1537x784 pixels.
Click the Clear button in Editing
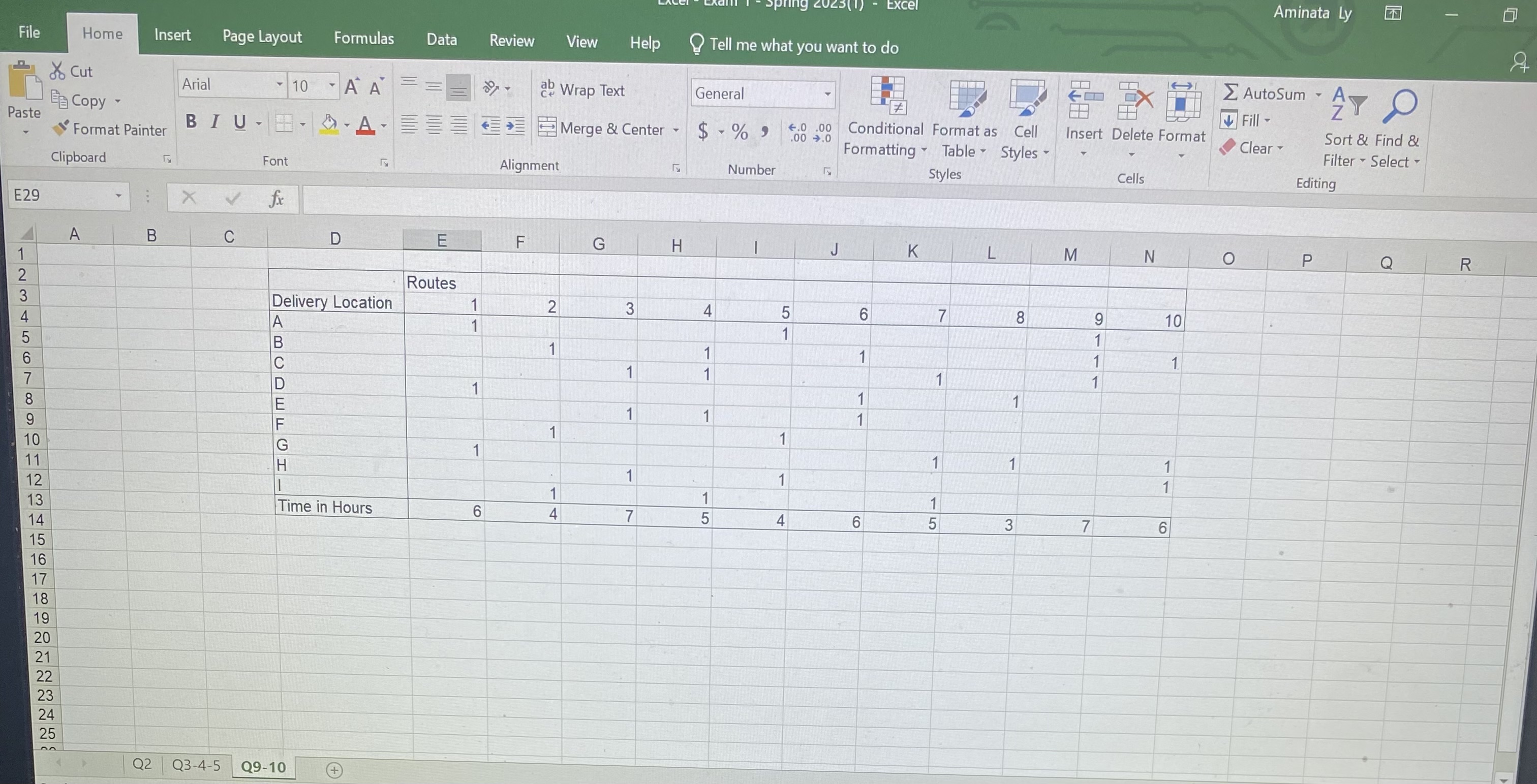pyautogui.click(x=1252, y=148)
